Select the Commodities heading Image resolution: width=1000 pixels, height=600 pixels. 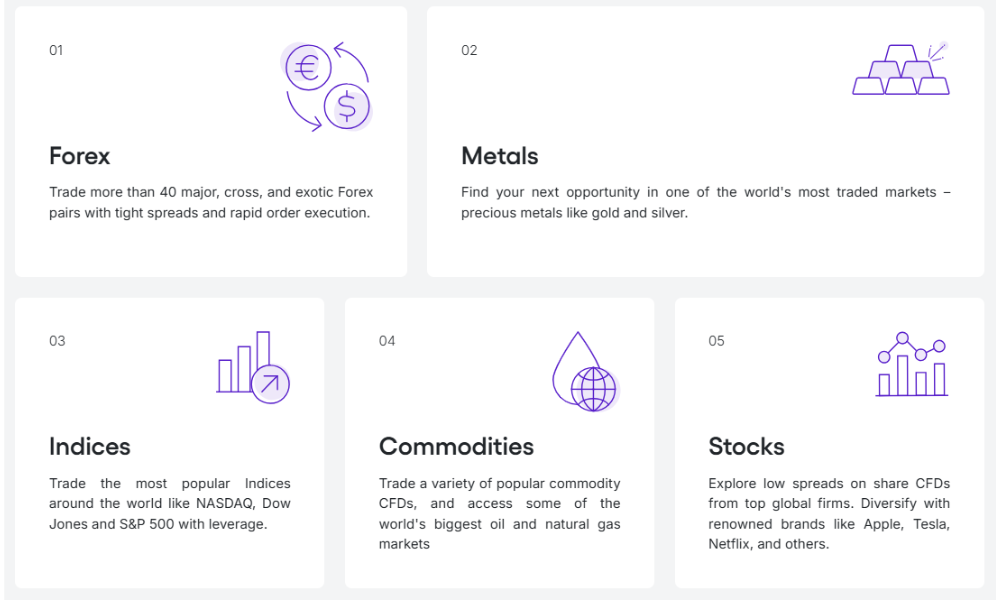[x=456, y=446]
